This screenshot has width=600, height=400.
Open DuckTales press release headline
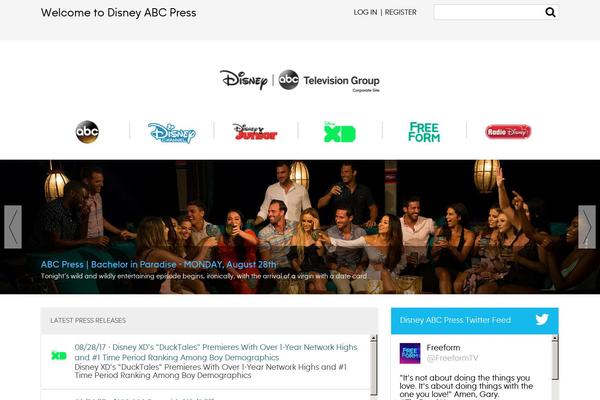click(216, 352)
